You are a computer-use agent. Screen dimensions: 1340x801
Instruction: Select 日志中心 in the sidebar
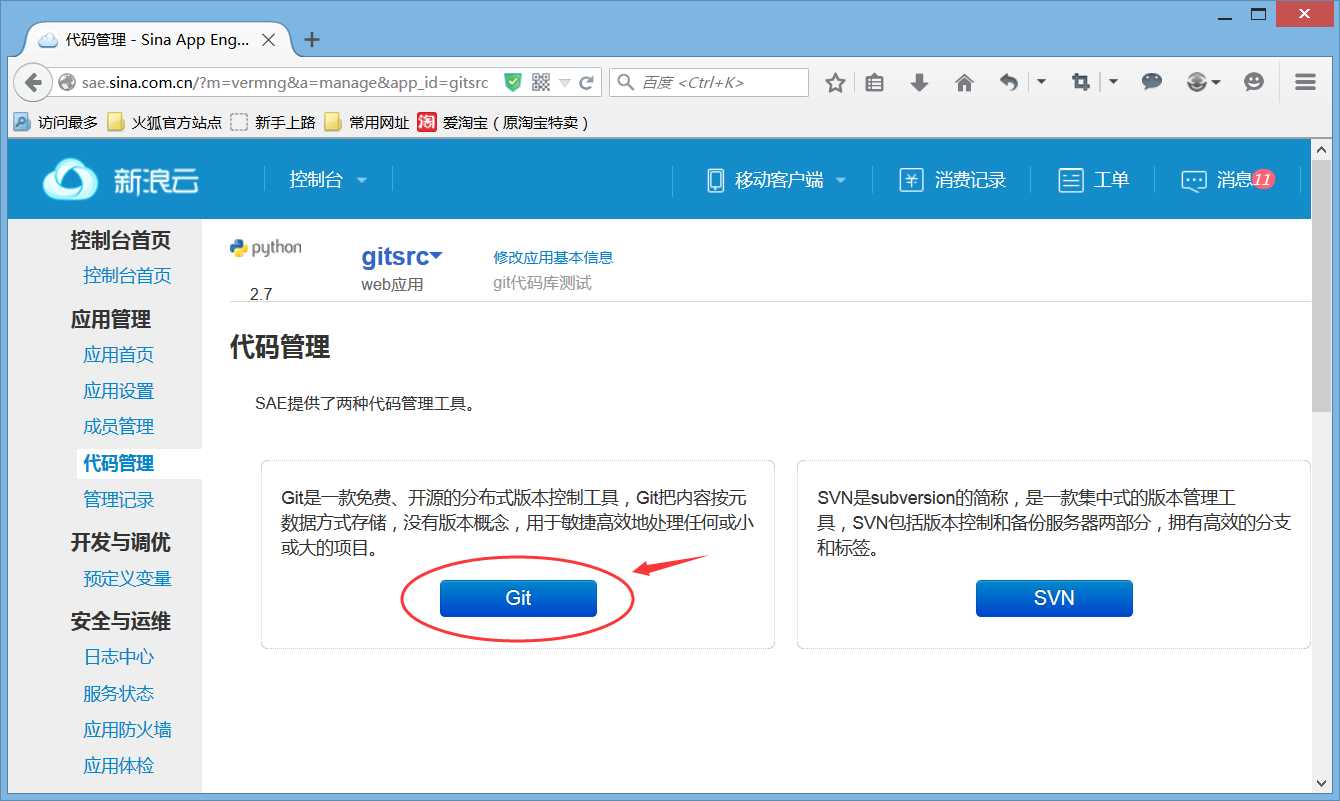click(x=118, y=656)
